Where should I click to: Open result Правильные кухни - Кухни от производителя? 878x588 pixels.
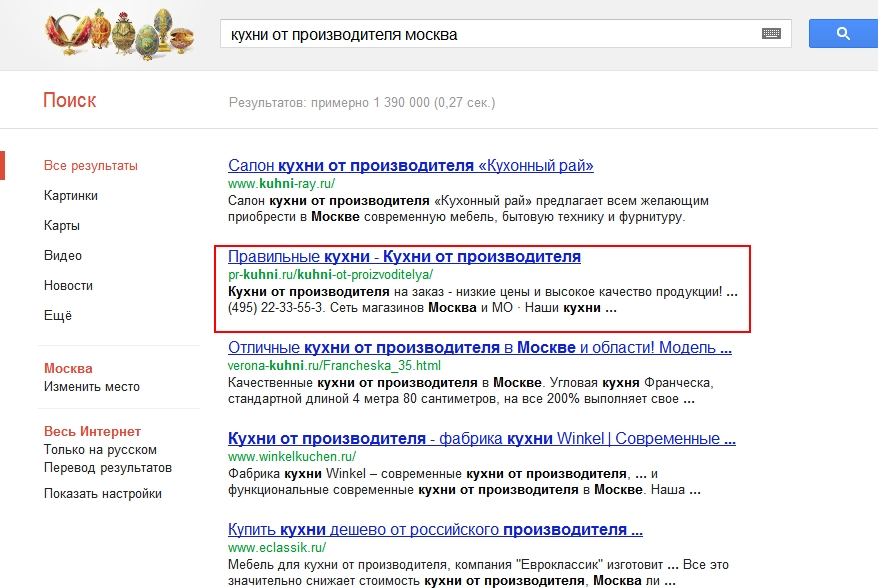point(404,256)
